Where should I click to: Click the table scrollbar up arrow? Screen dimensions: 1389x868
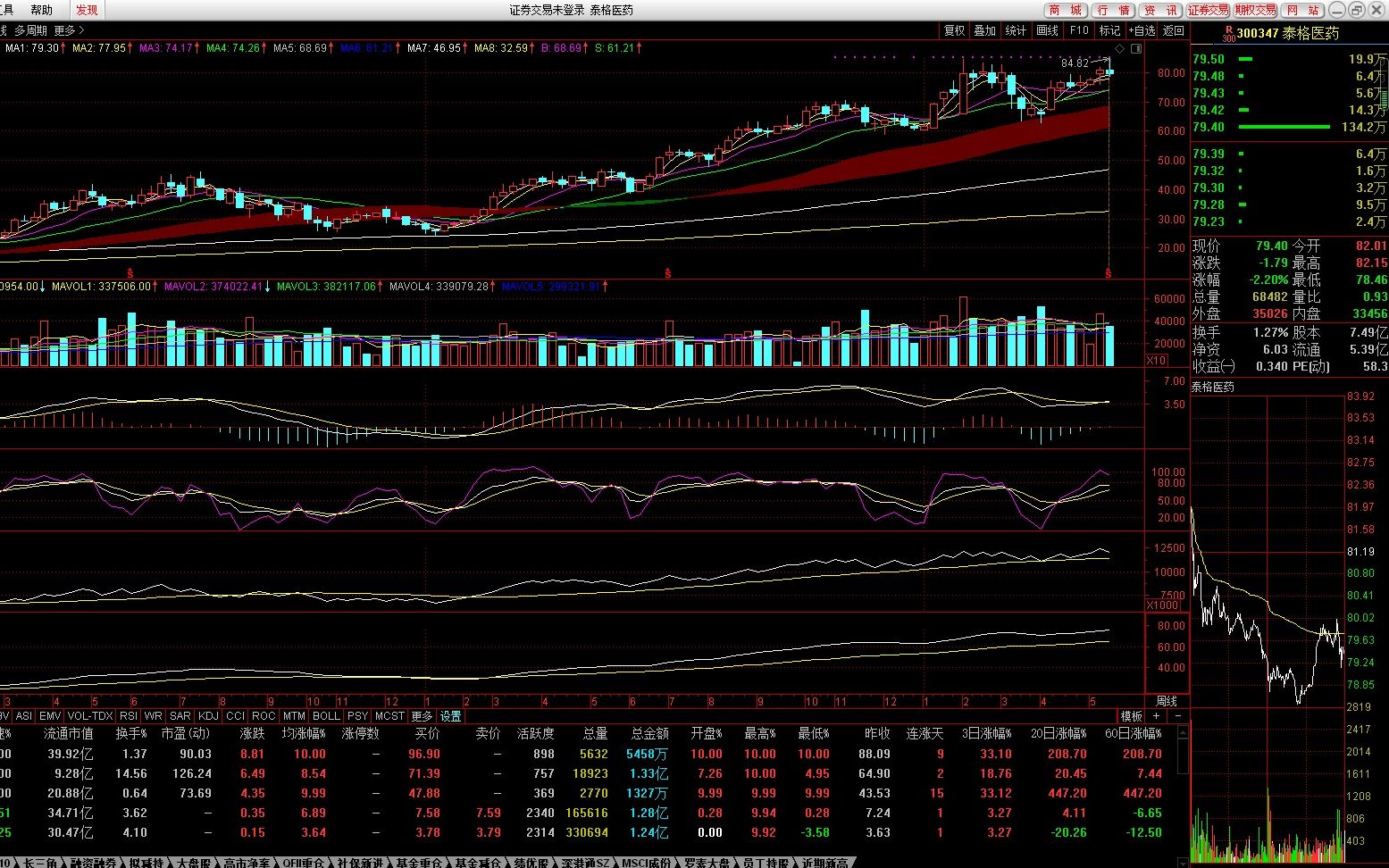pyautogui.click(x=1184, y=731)
